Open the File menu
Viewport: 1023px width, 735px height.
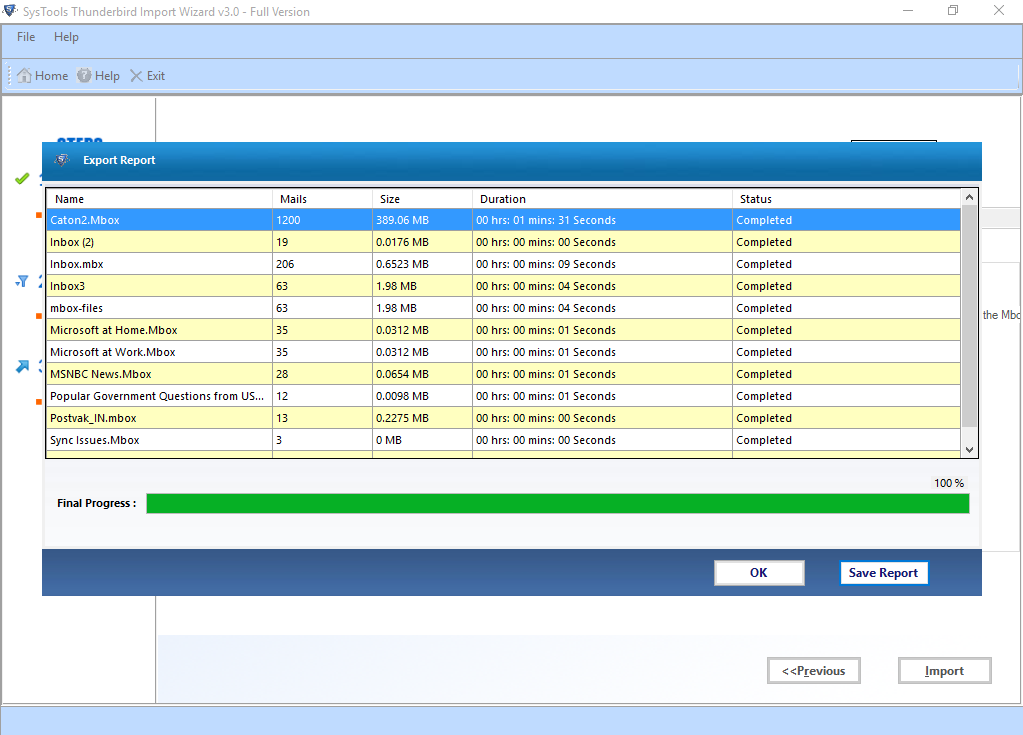click(x=26, y=37)
